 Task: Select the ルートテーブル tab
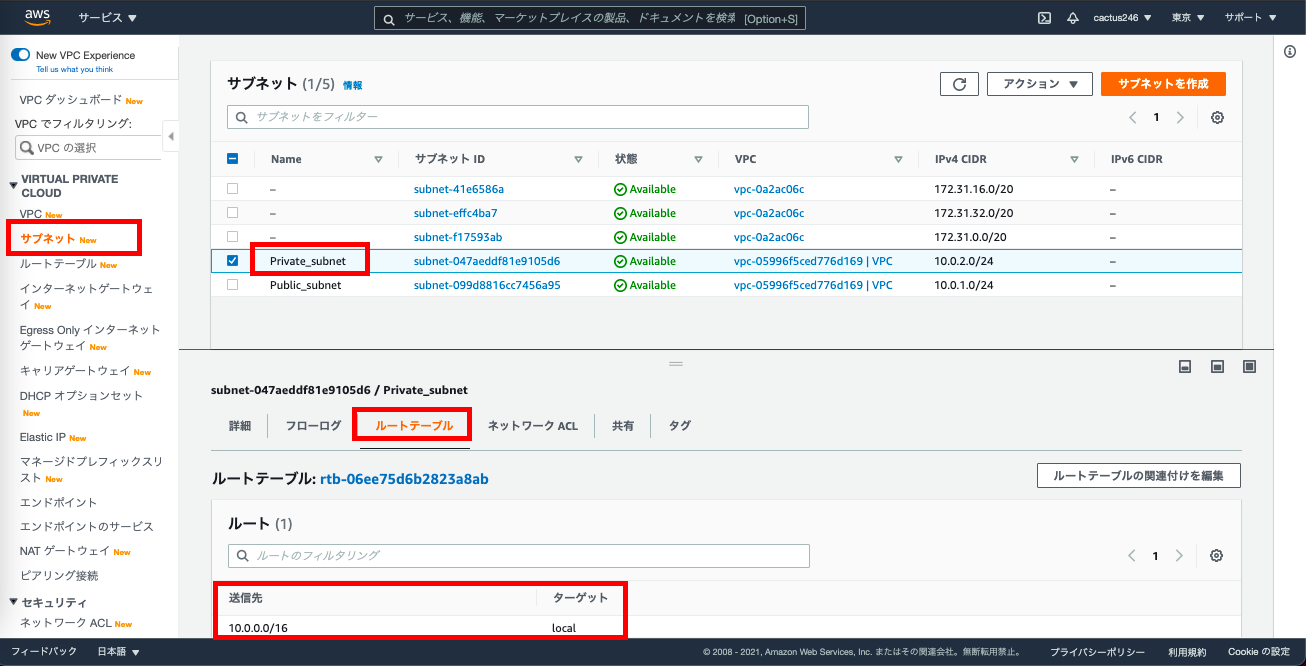[x=413, y=426]
